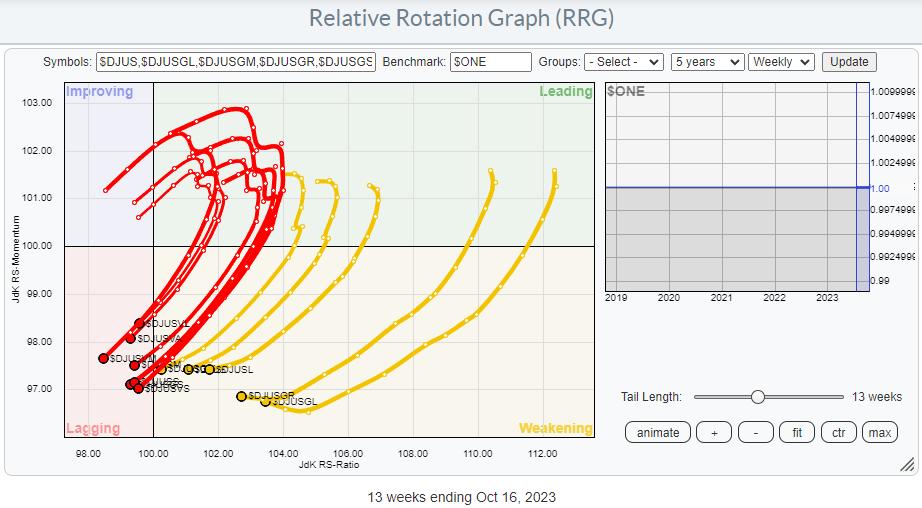Expand the 5 years range dropdown
The height and width of the screenshot is (508, 922).
(707, 62)
